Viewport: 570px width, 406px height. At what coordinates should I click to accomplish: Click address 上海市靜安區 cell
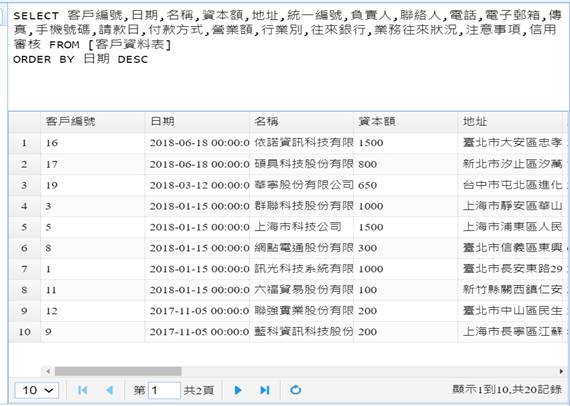(510, 206)
